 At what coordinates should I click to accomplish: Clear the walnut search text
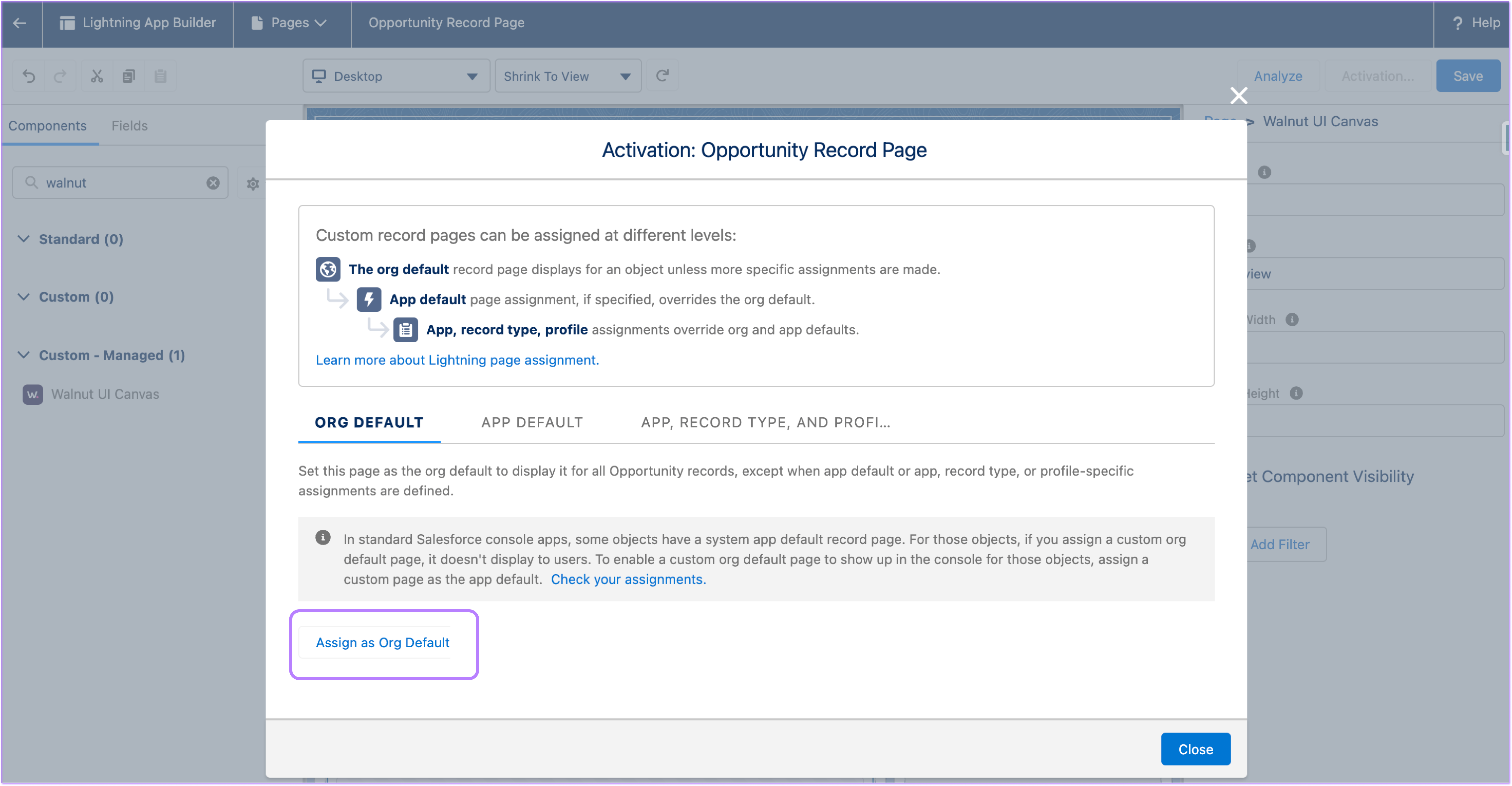click(x=213, y=183)
